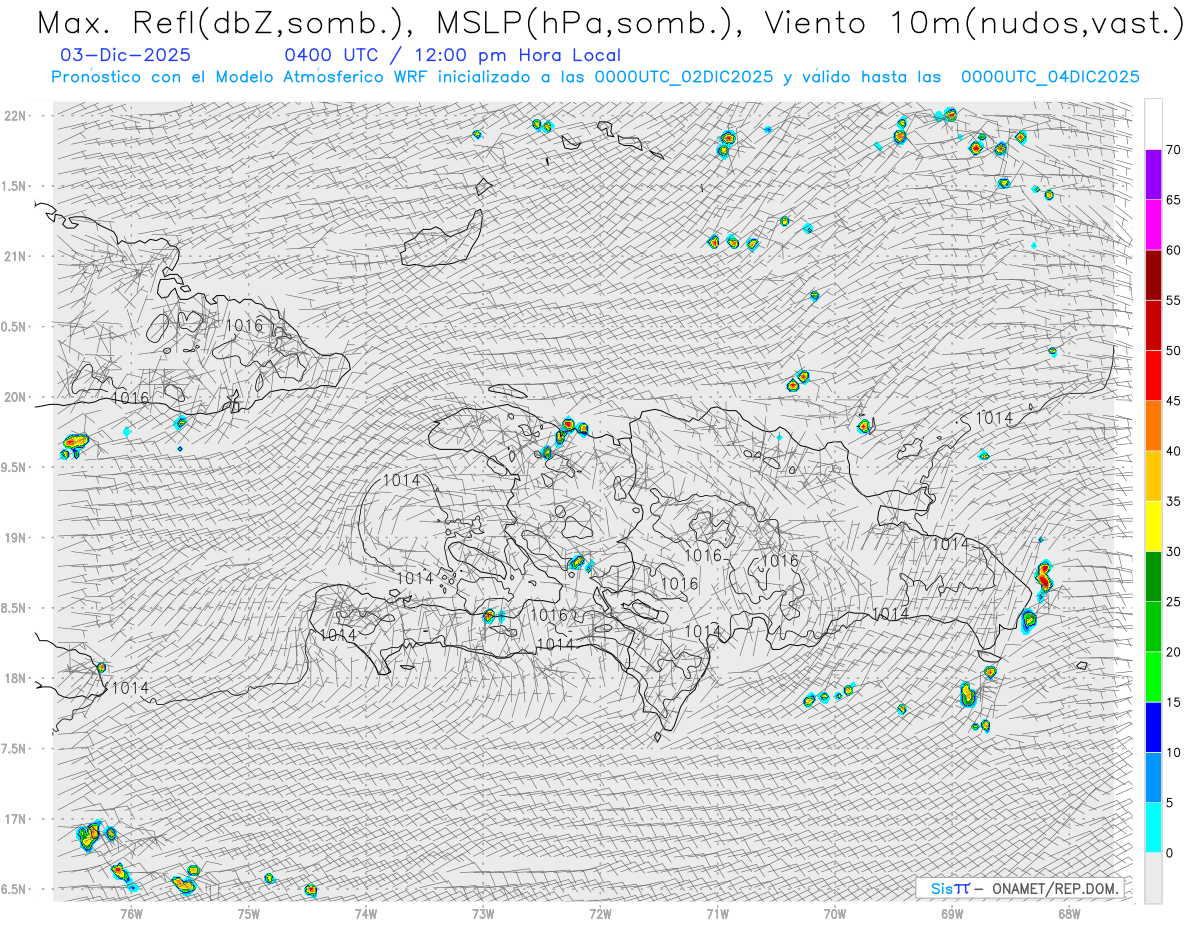Image resolution: width=1200 pixels, height=927 pixels.
Task: Click the '70' label on the colorbar
Action: (x=1174, y=150)
